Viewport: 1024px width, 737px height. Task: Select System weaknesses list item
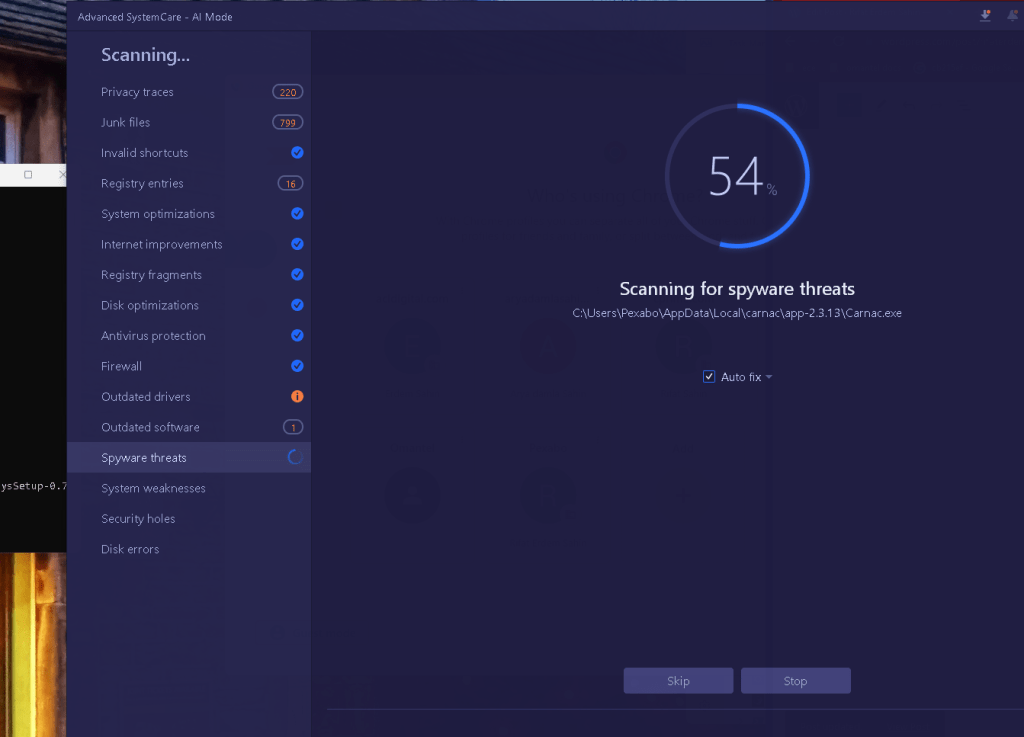click(189, 488)
